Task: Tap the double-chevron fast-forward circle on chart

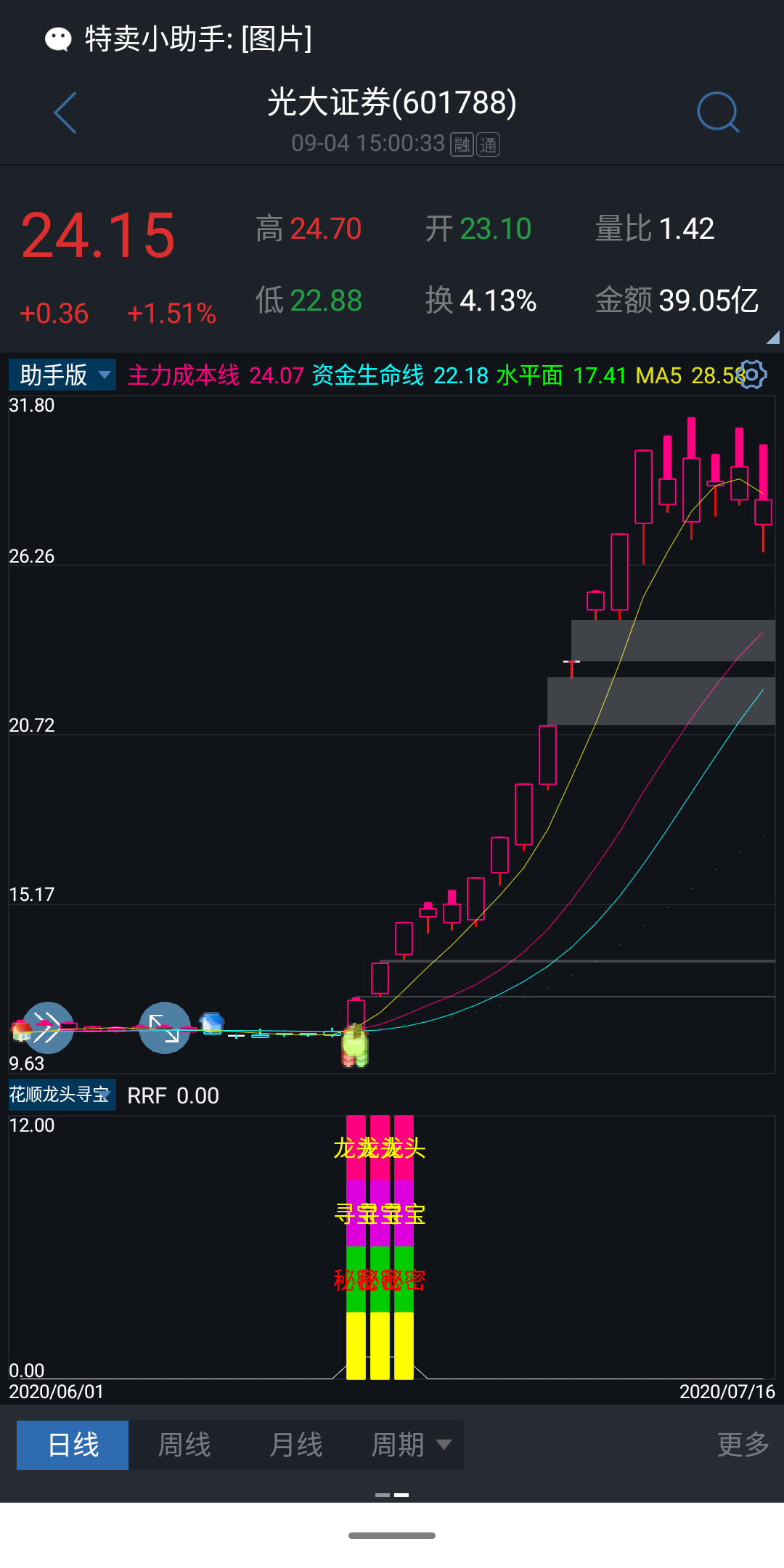Action: (x=48, y=1027)
